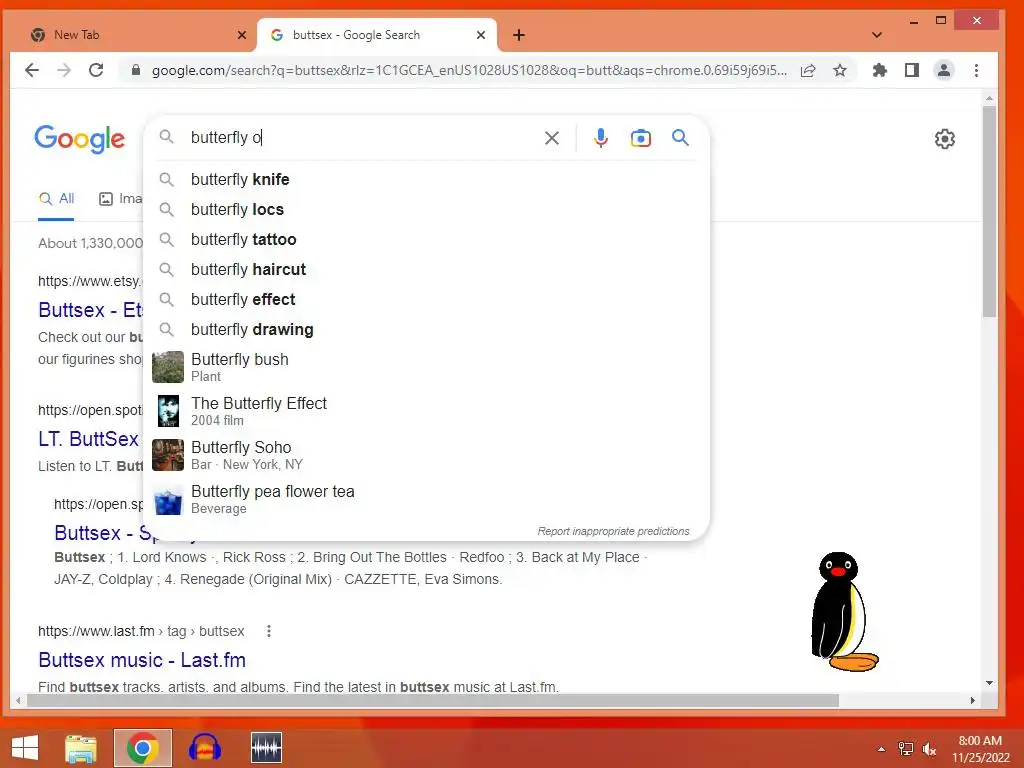Show hidden system tray icons
Screen dimensions: 1024x768
[x=881, y=749]
